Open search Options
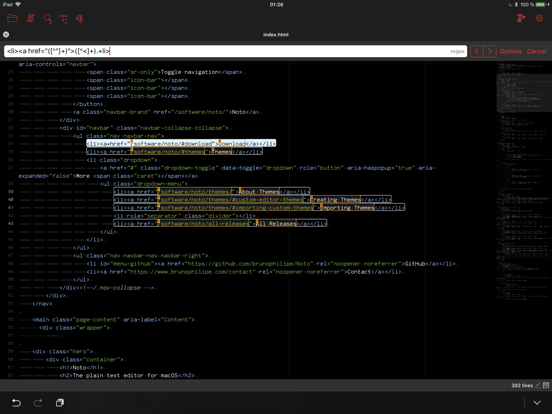552x414 pixels. (510, 51)
